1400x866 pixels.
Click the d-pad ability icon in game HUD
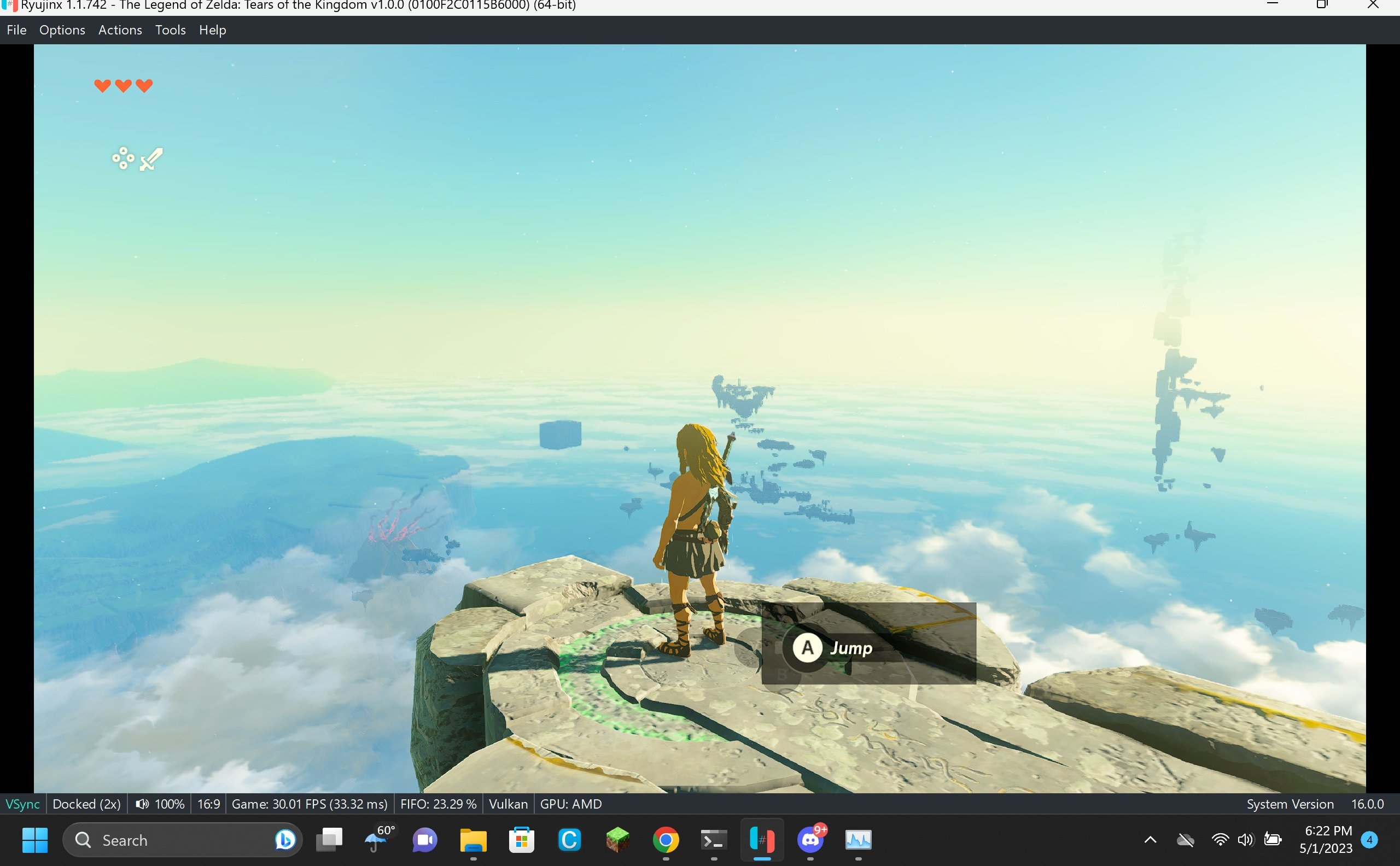click(123, 159)
